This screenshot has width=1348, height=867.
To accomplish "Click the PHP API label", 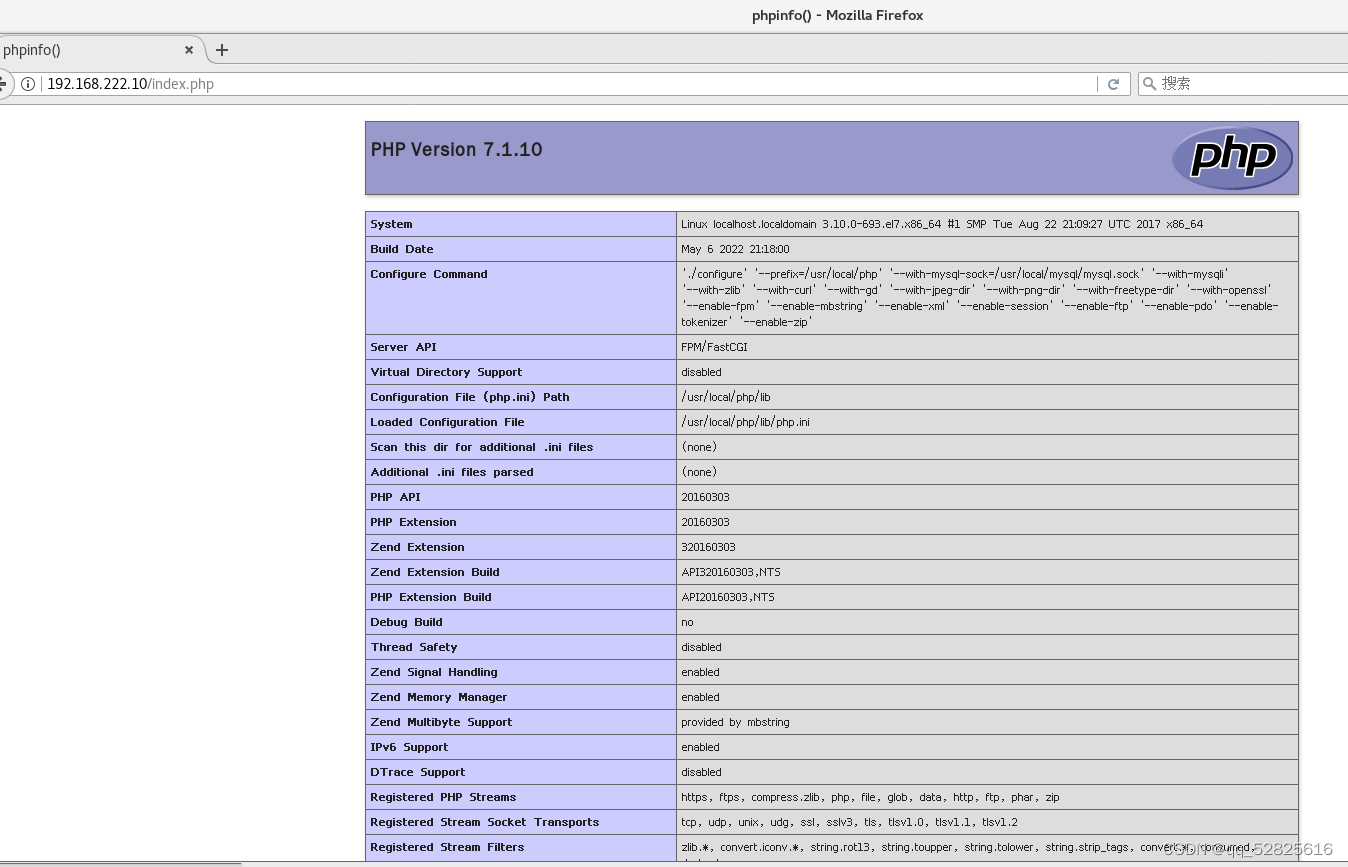I will pos(395,497).
